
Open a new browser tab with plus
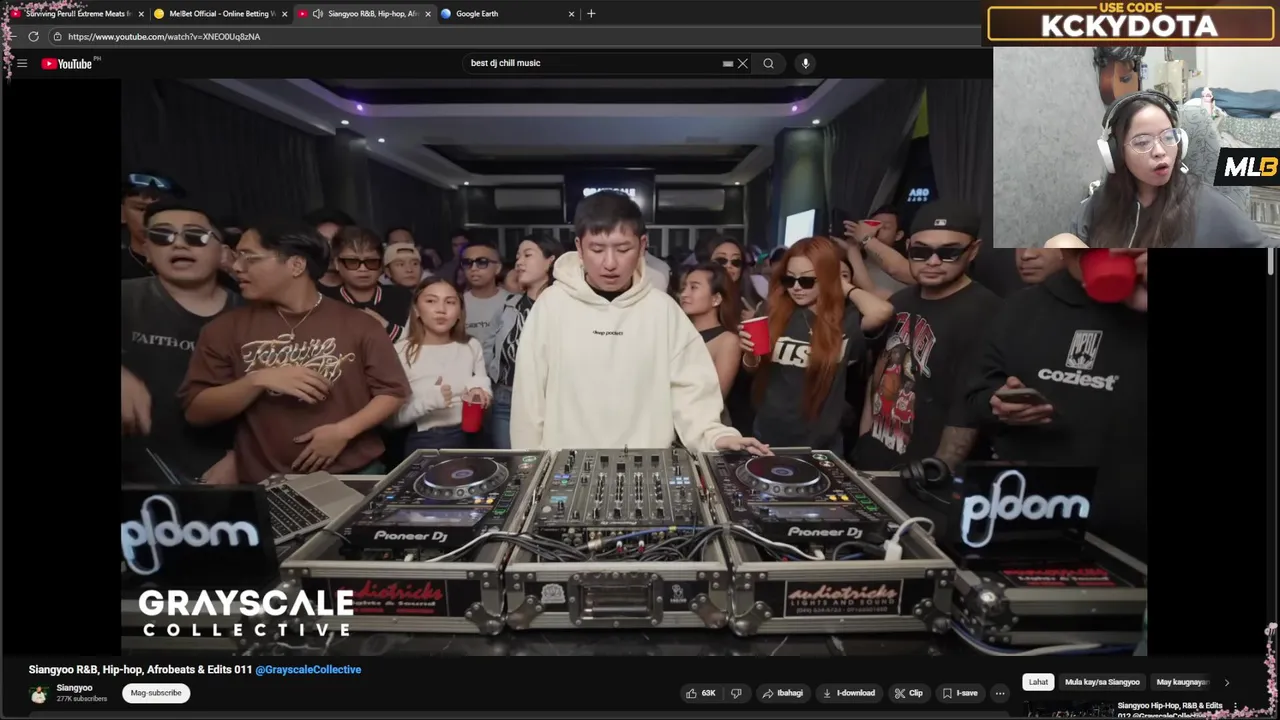[x=591, y=14]
